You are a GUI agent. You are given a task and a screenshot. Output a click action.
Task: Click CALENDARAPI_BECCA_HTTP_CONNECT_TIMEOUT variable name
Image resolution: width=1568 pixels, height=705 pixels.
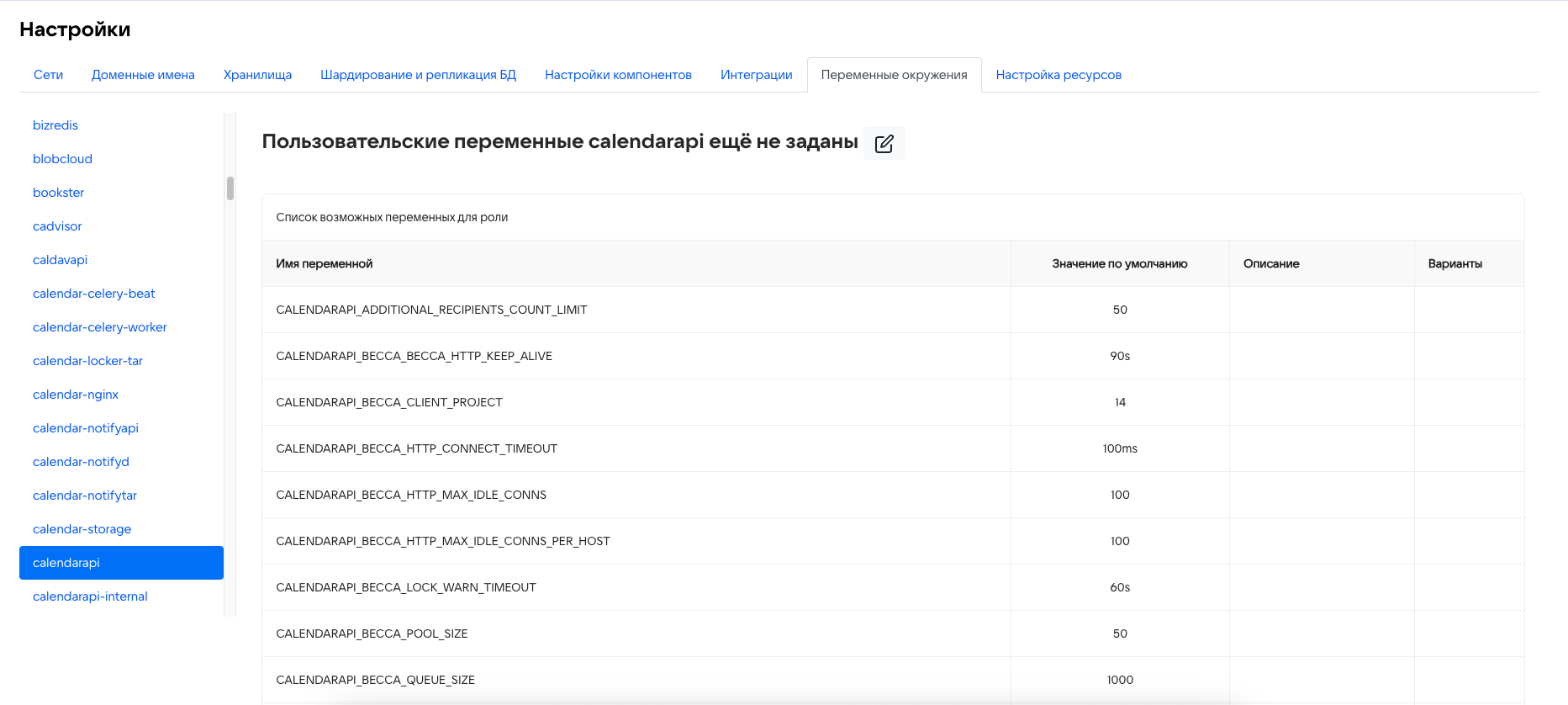417,449
